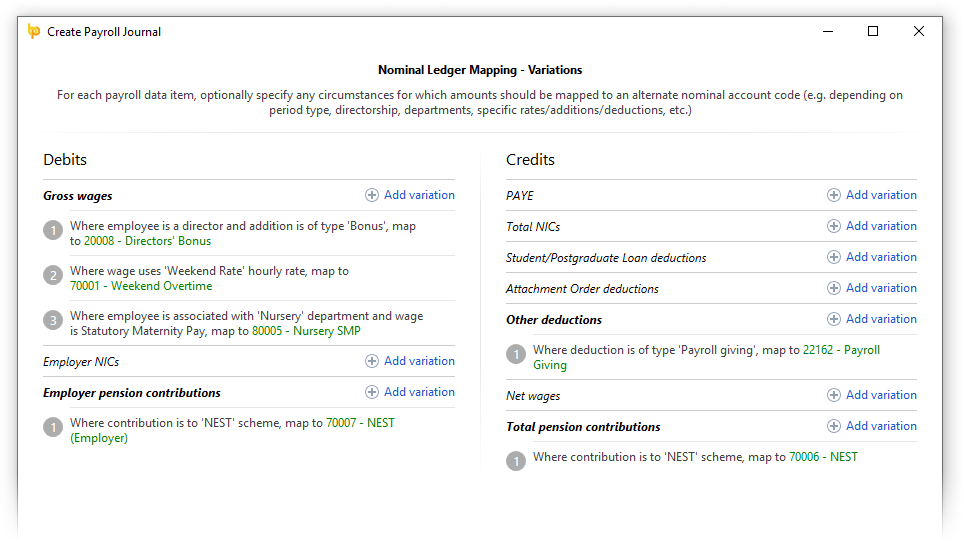Open the 20008 - Directors' Bonus mapping

148,241
